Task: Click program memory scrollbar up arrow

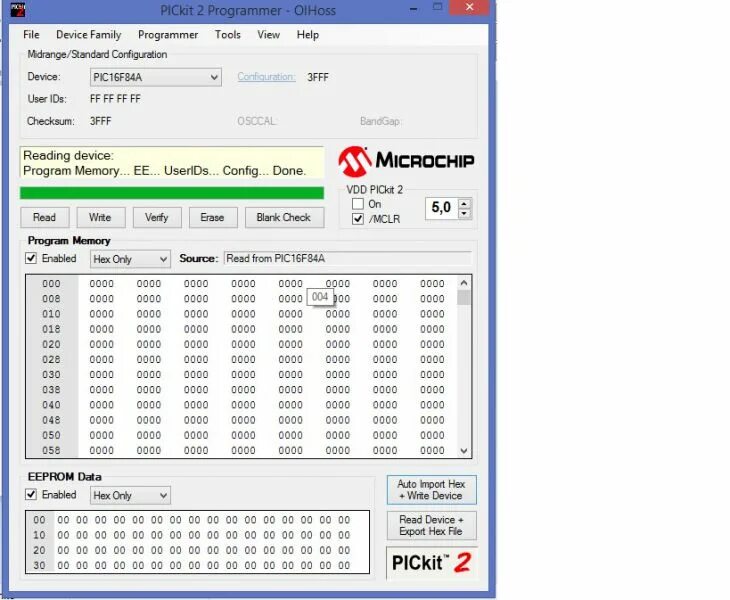Action: point(464,283)
